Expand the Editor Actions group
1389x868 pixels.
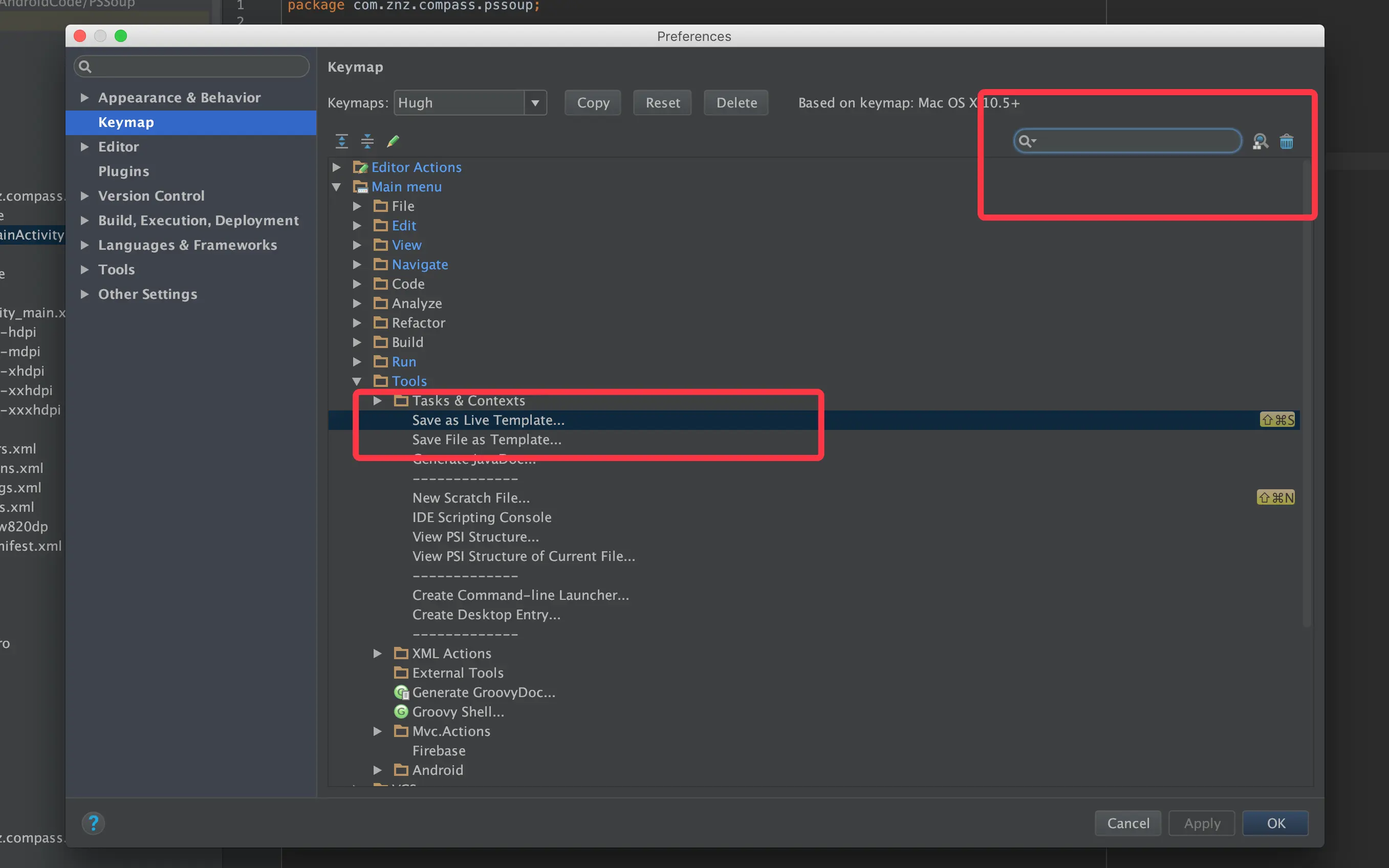pyautogui.click(x=337, y=167)
